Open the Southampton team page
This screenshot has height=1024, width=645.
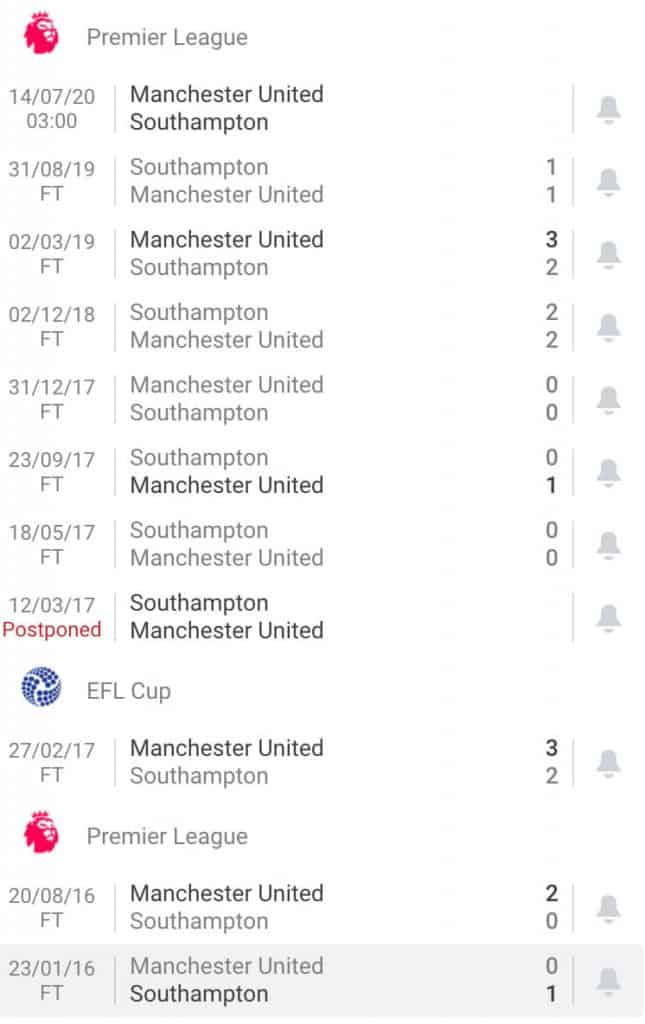pos(198,122)
